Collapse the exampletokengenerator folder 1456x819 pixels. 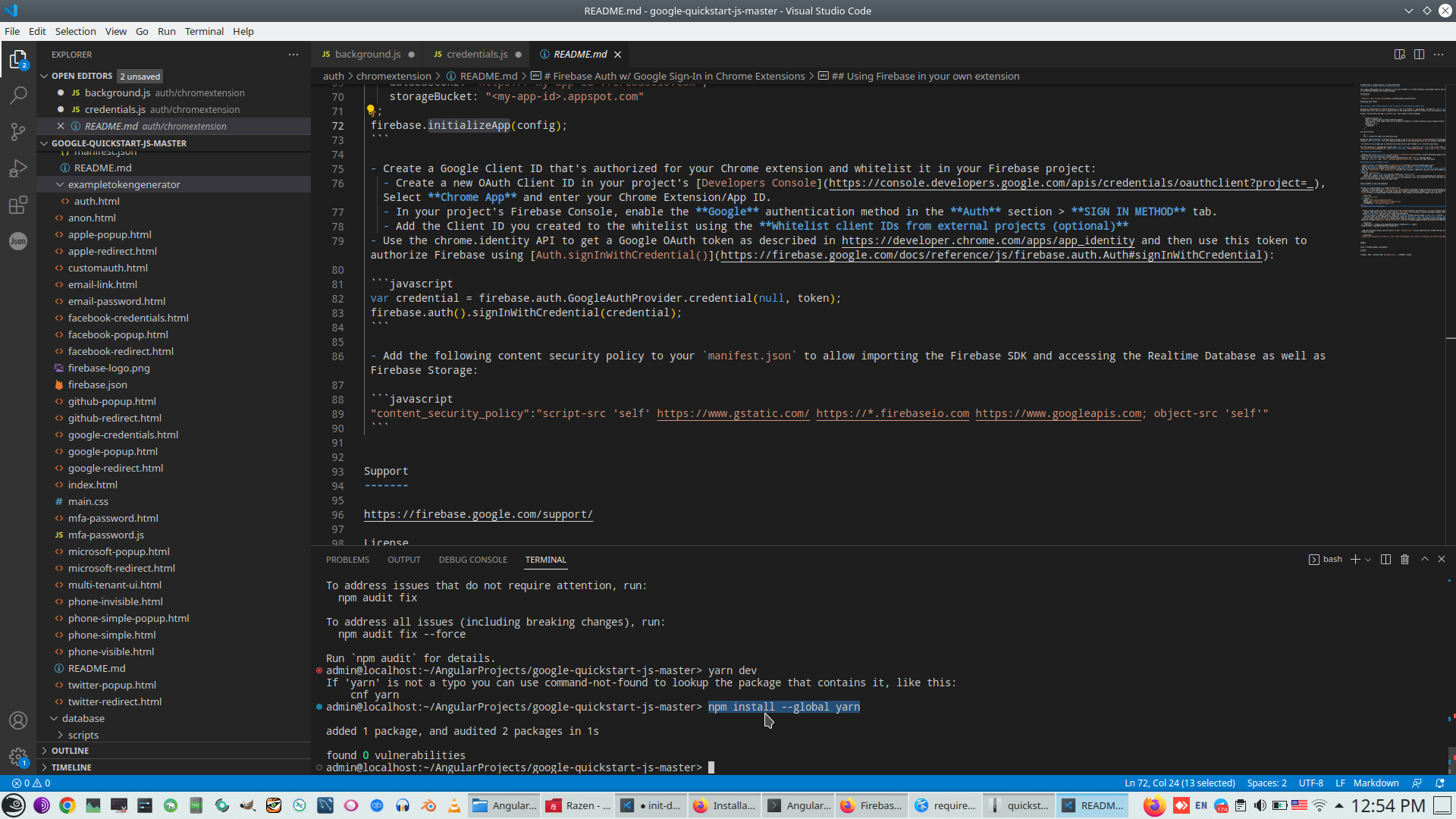point(124,184)
